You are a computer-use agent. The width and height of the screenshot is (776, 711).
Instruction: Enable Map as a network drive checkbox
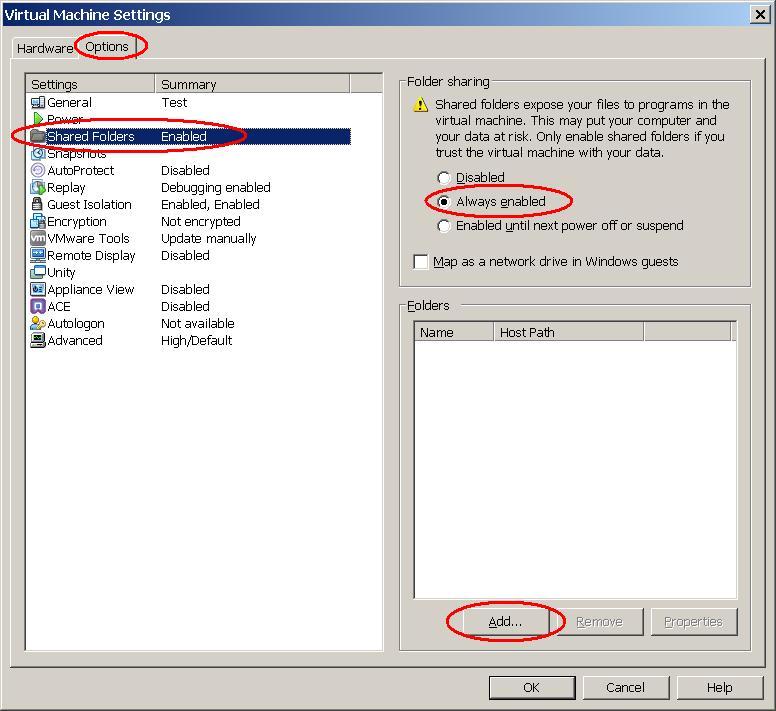421,262
